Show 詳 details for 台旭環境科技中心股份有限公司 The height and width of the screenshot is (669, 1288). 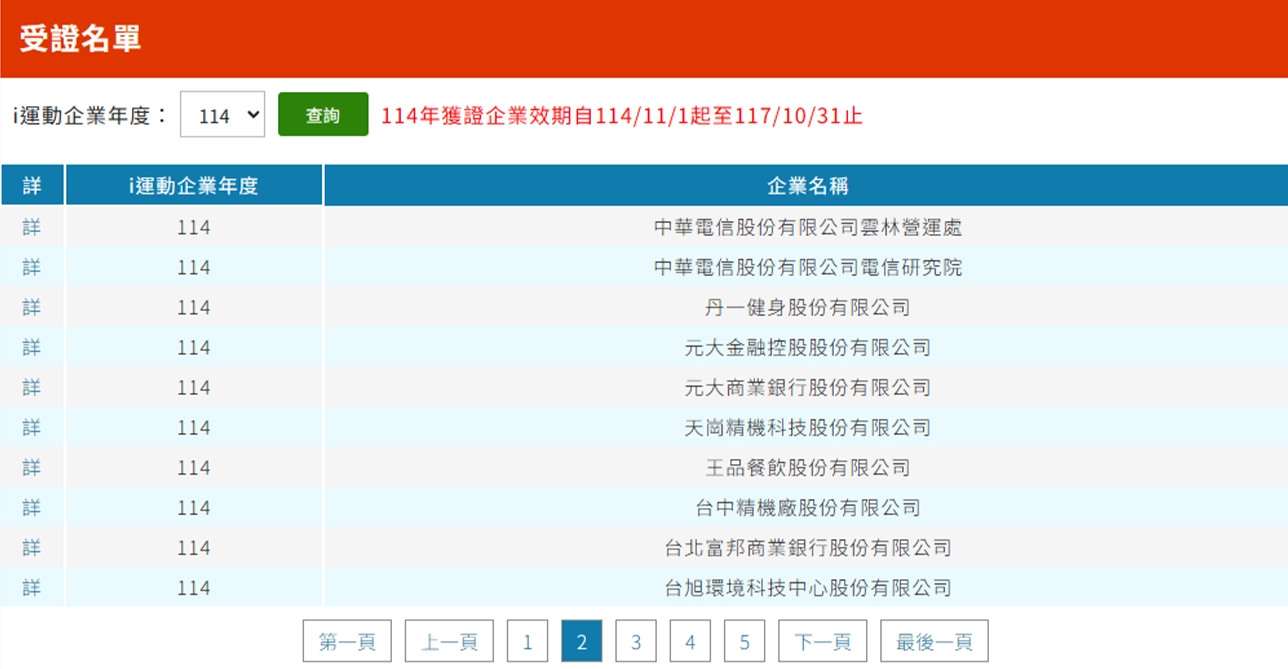[32, 587]
